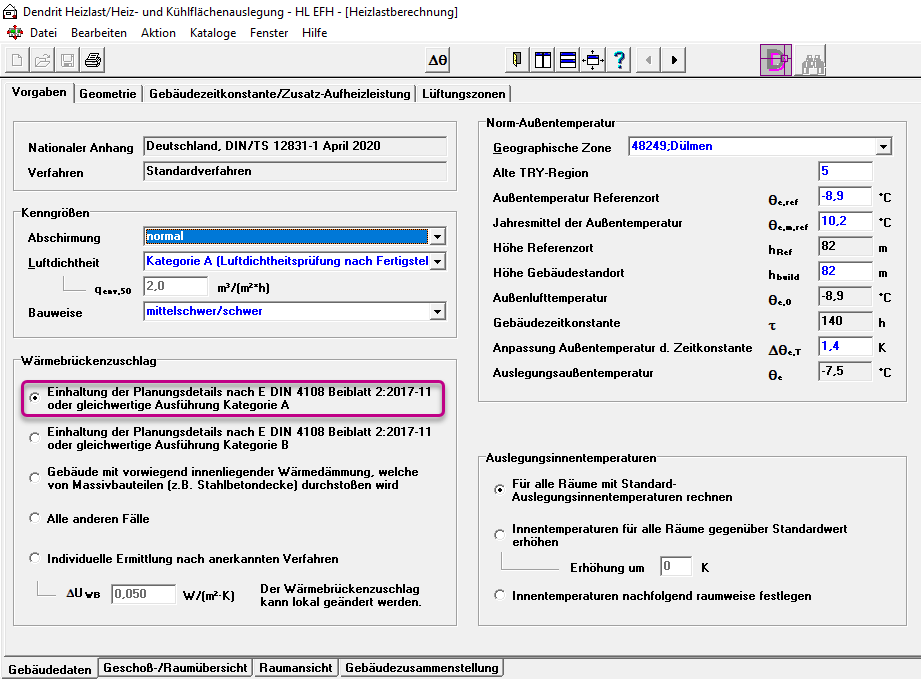The height and width of the screenshot is (679, 921).
Task: Click the Alte TRY-Region field
Action: click(x=845, y=171)
